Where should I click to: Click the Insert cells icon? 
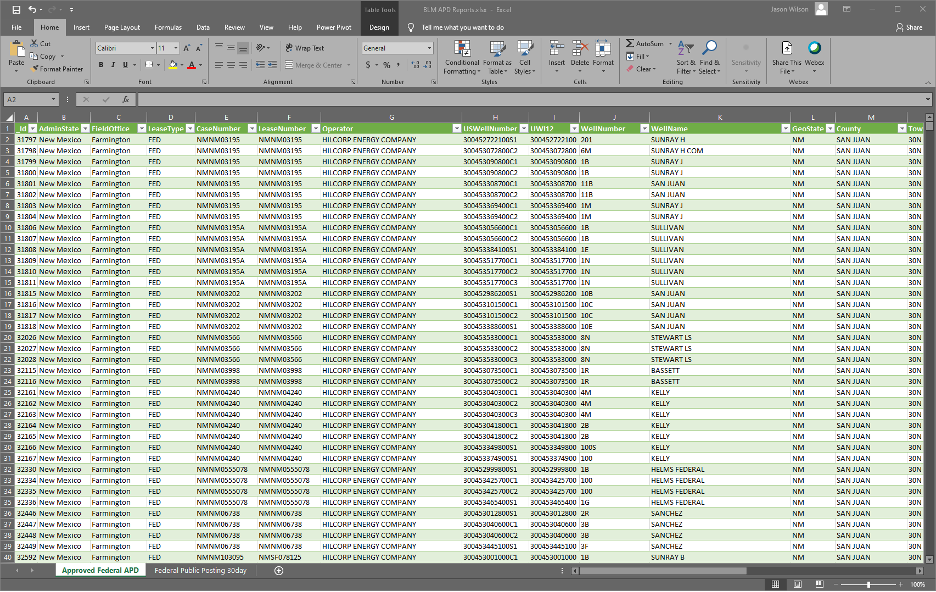(x=556, y=48)
